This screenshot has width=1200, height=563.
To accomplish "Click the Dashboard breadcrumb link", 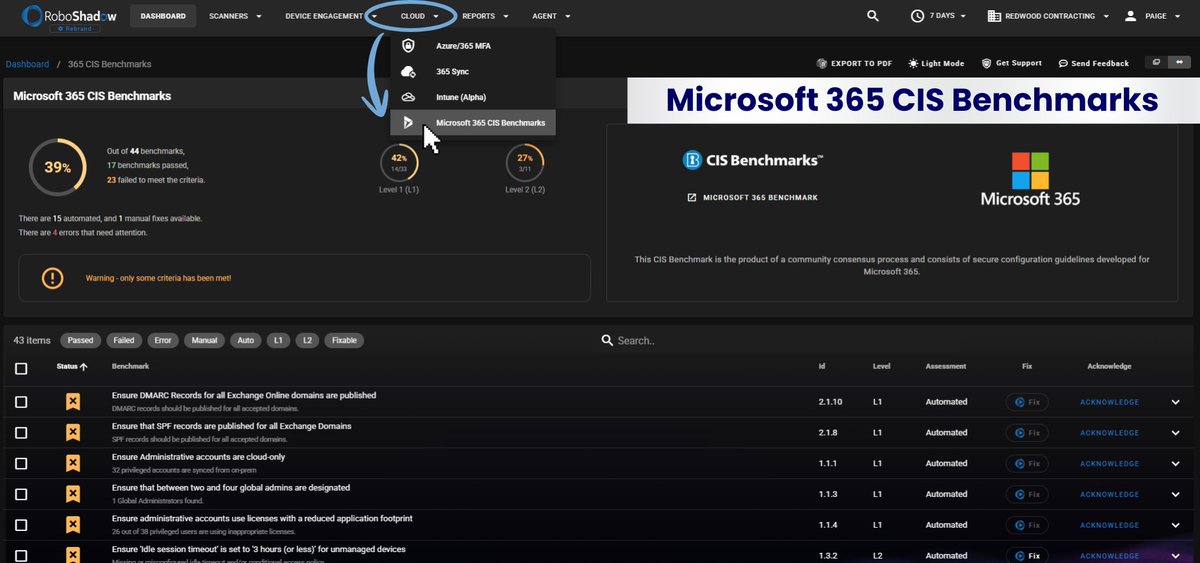I will coord(27,64).
